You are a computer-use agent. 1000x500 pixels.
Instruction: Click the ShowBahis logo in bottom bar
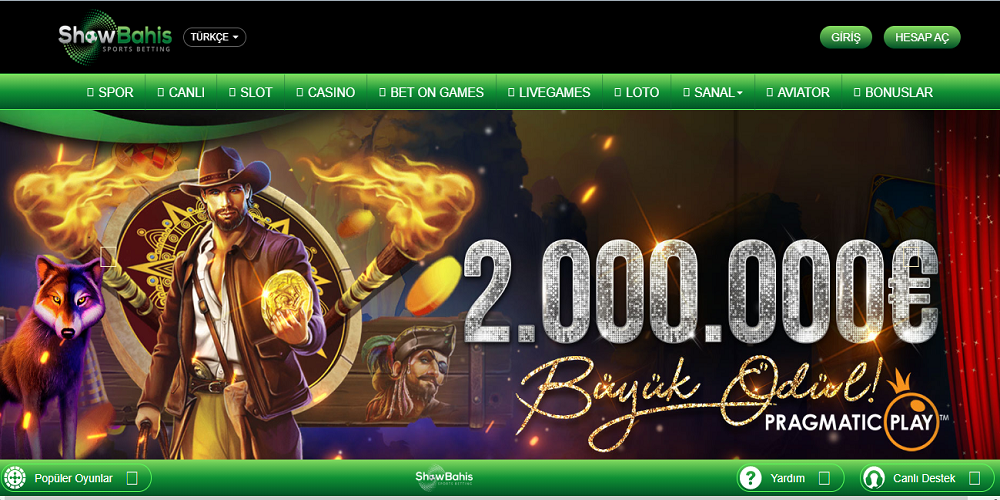[x=438, y=480]
